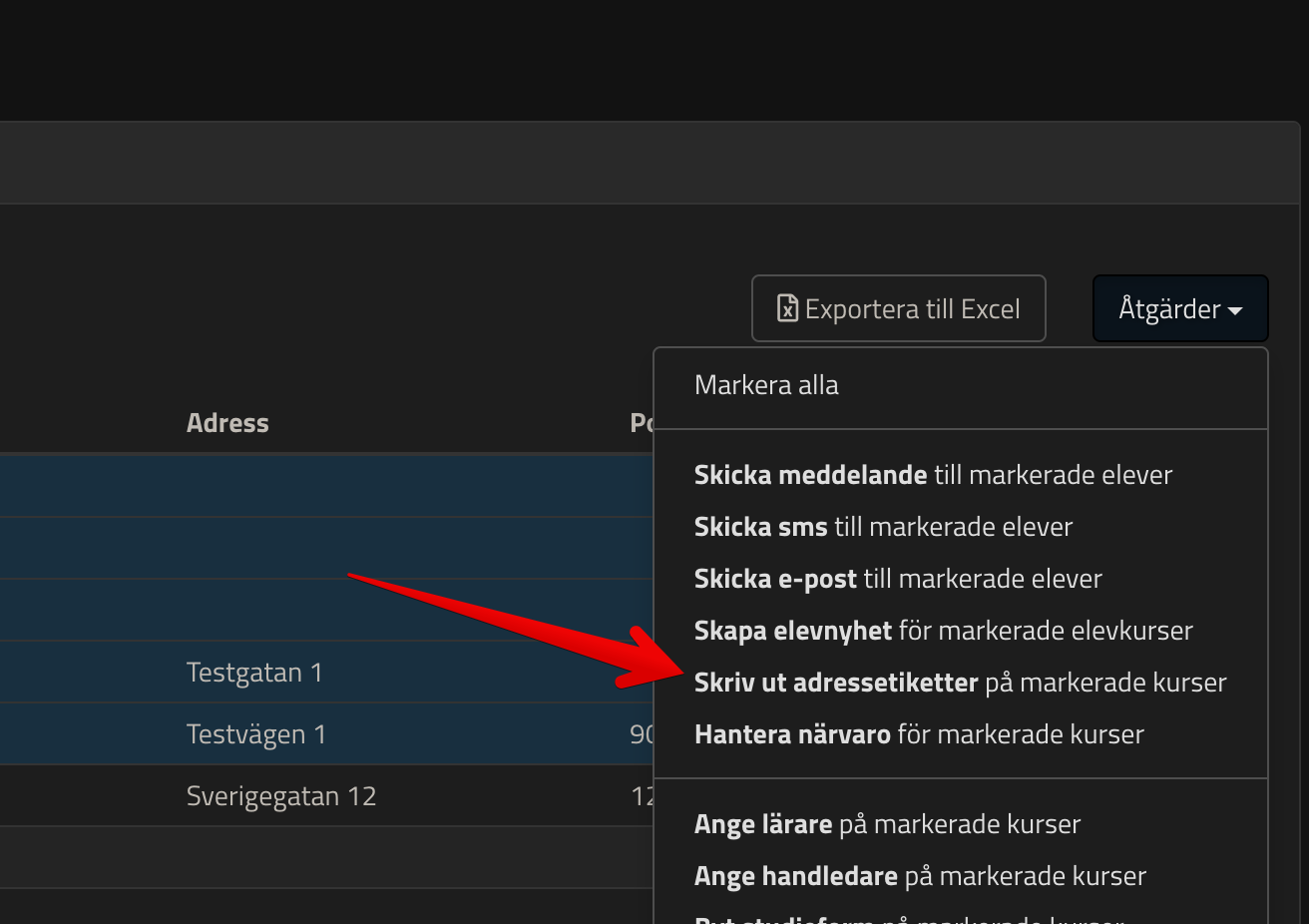Screen dimensions: 1309x924
Task: Choose Markera alla from the menu
Action: tap(766, 385)
